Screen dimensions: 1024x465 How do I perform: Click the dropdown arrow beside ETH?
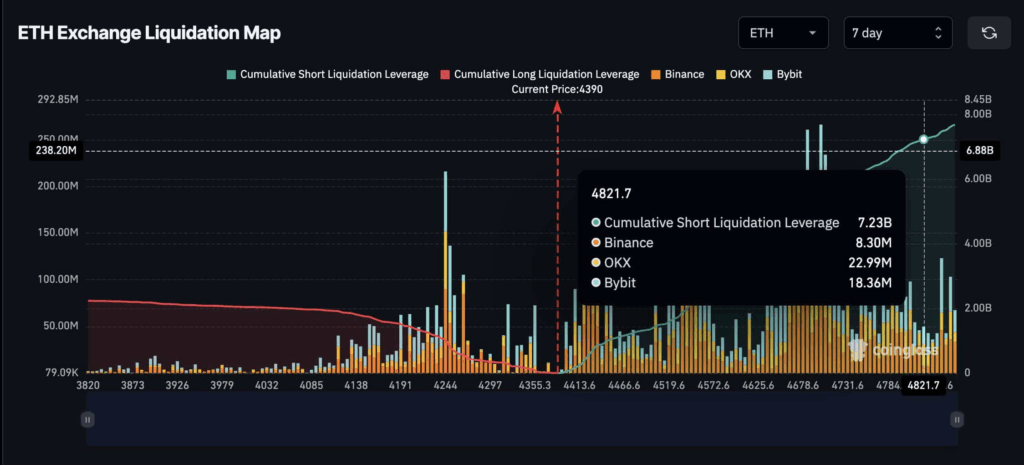[x=812, y=33]
